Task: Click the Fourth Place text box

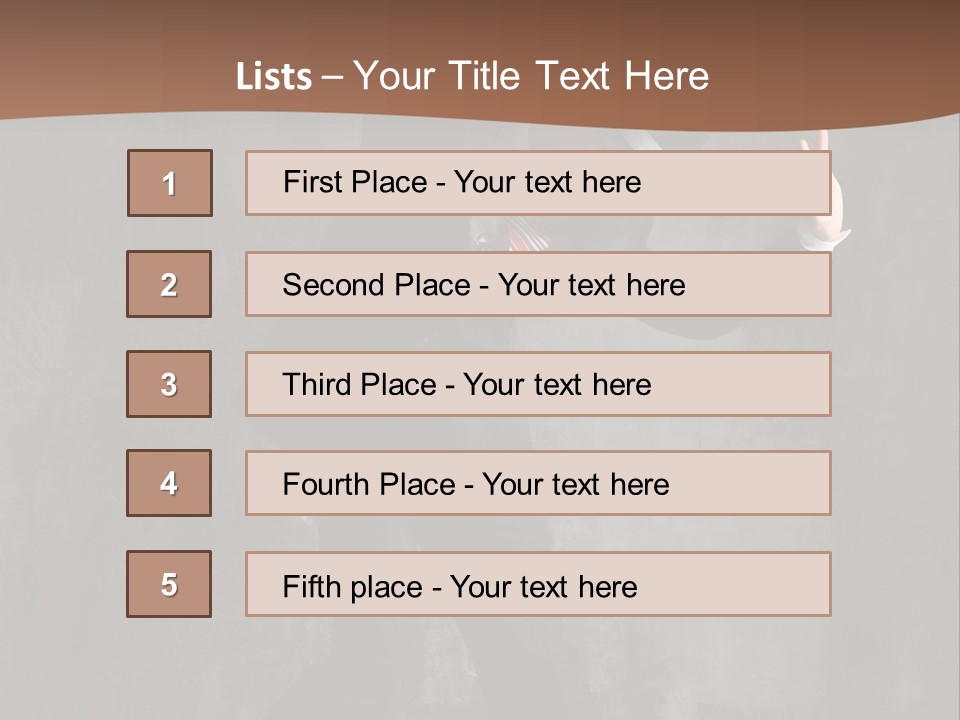Action: point(538,483)
